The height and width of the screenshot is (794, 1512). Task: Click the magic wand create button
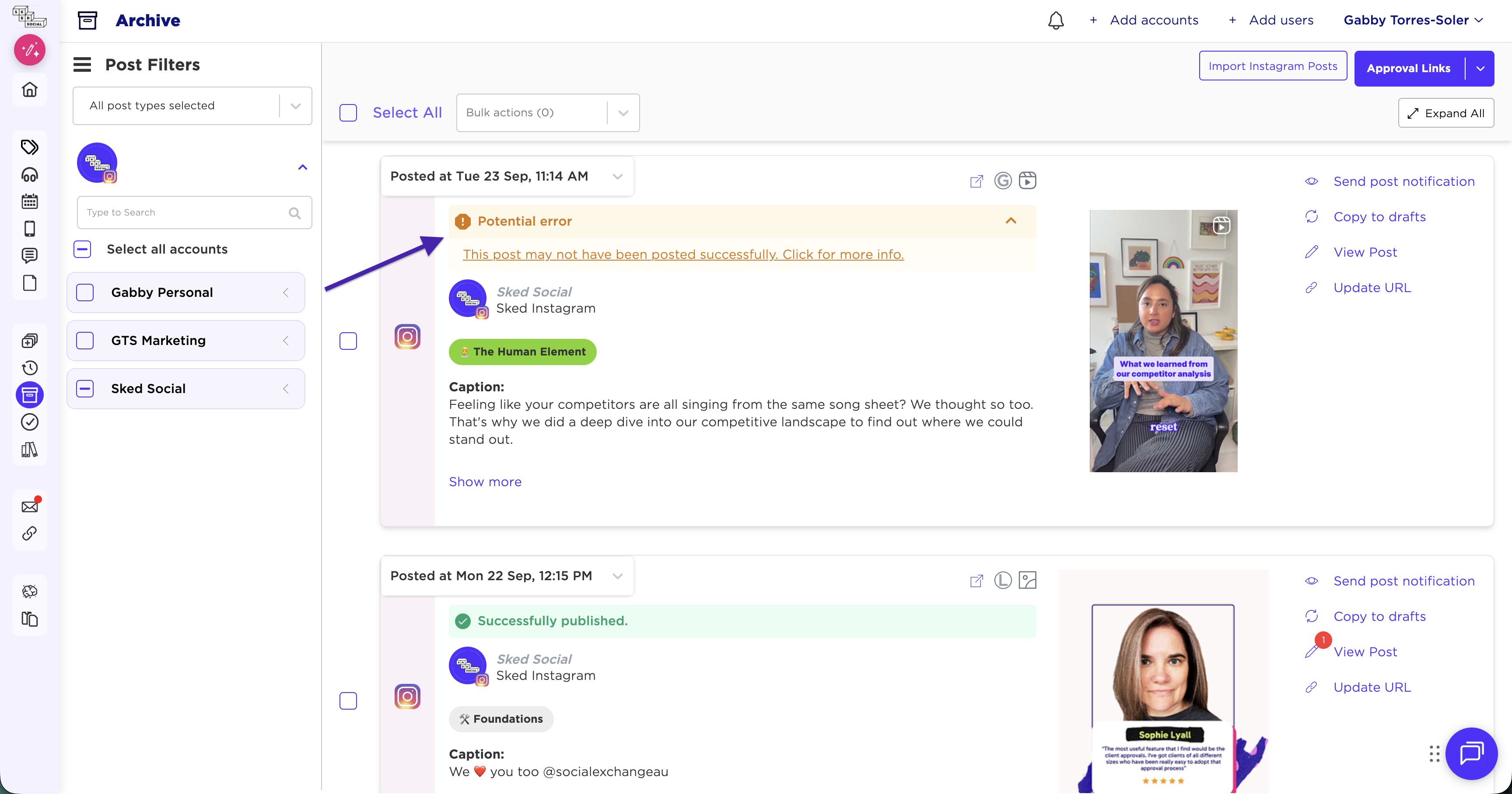[x=29, y=50]
